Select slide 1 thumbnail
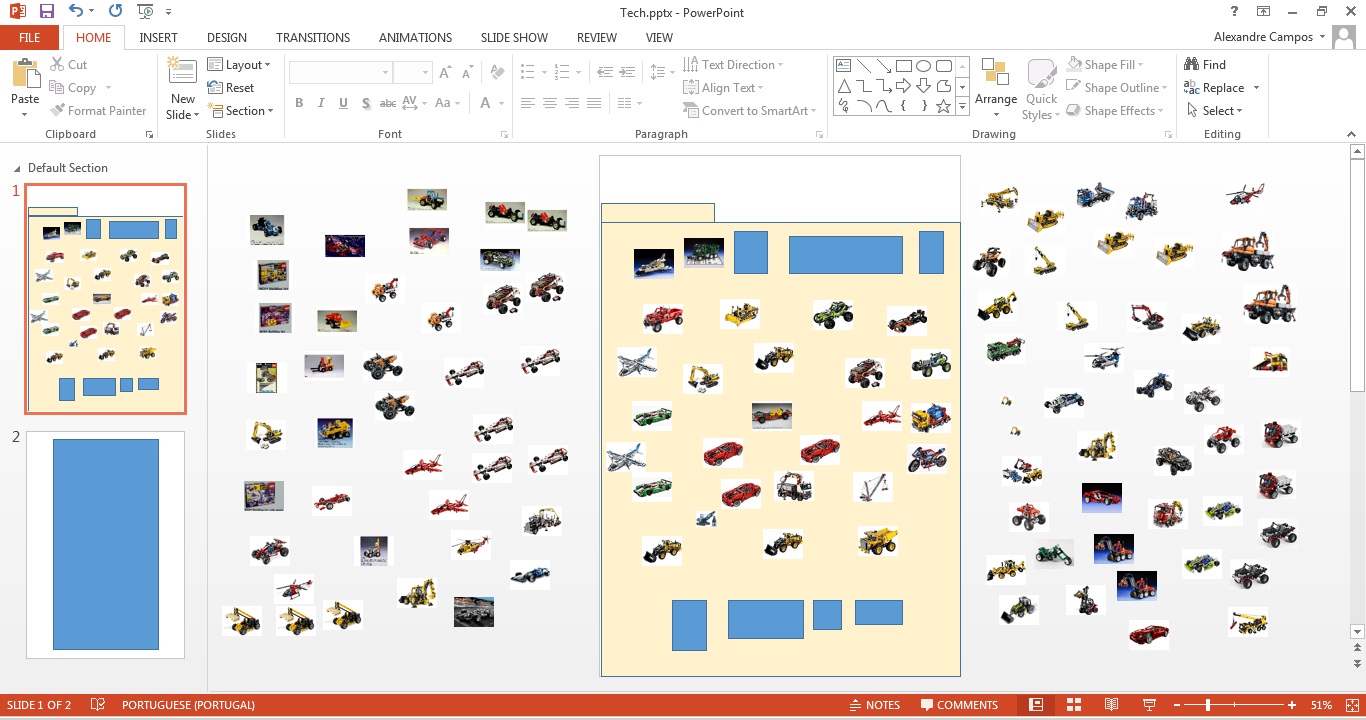Image resolution: width=1366 pixels, height=720 pixels. [x=105, y=299]
